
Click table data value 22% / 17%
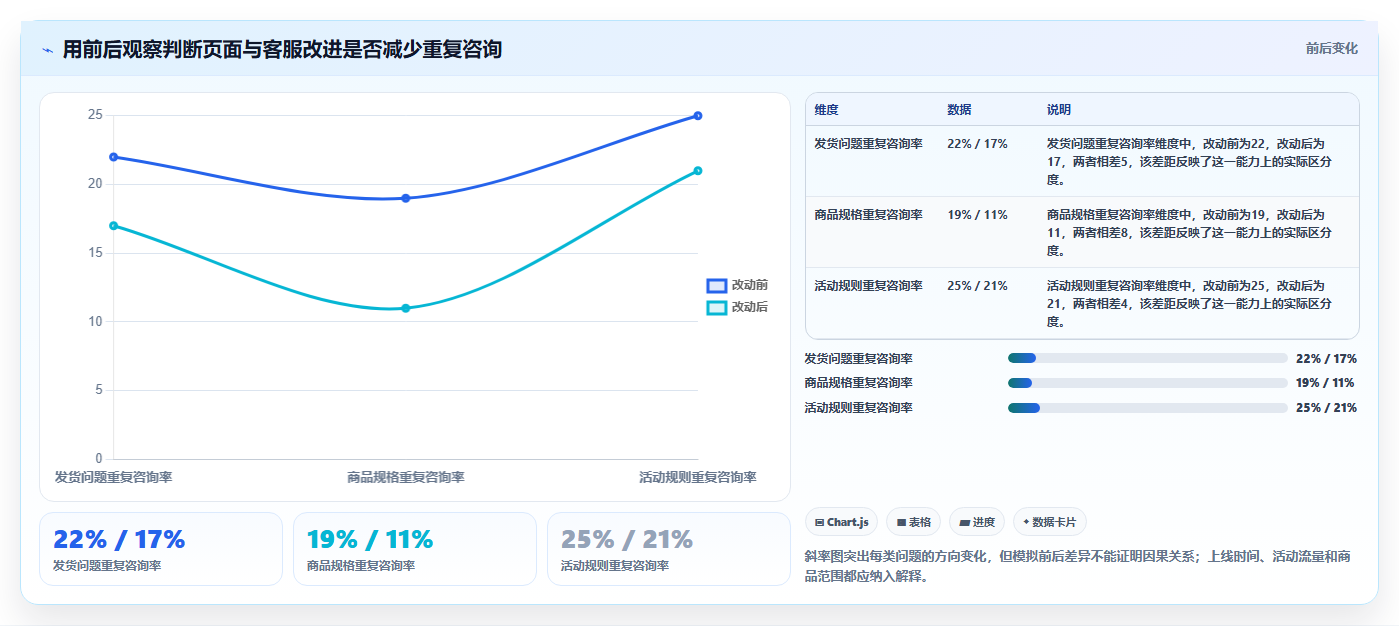[977, 144]
